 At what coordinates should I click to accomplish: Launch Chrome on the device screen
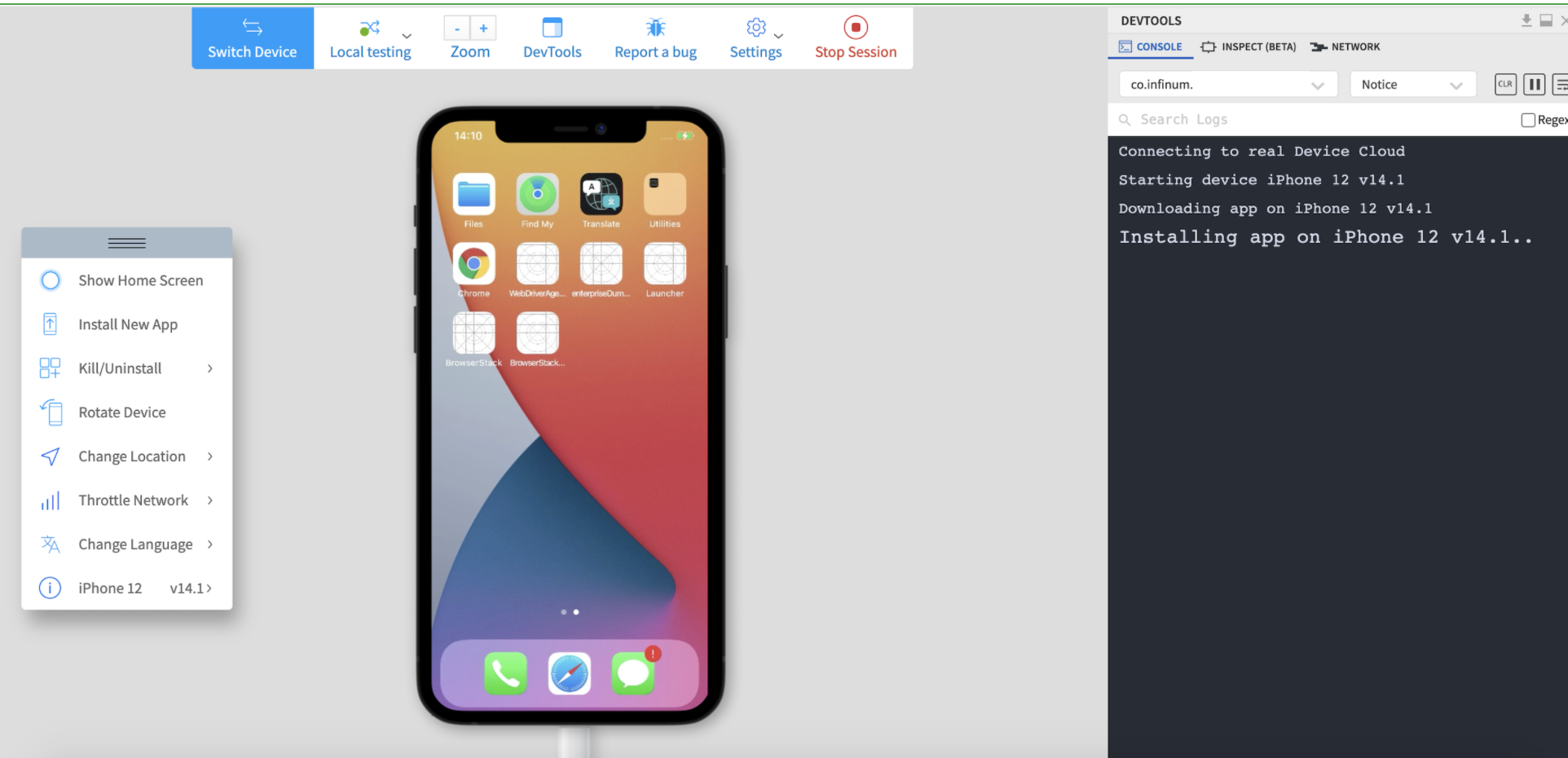tap(473, 262)
